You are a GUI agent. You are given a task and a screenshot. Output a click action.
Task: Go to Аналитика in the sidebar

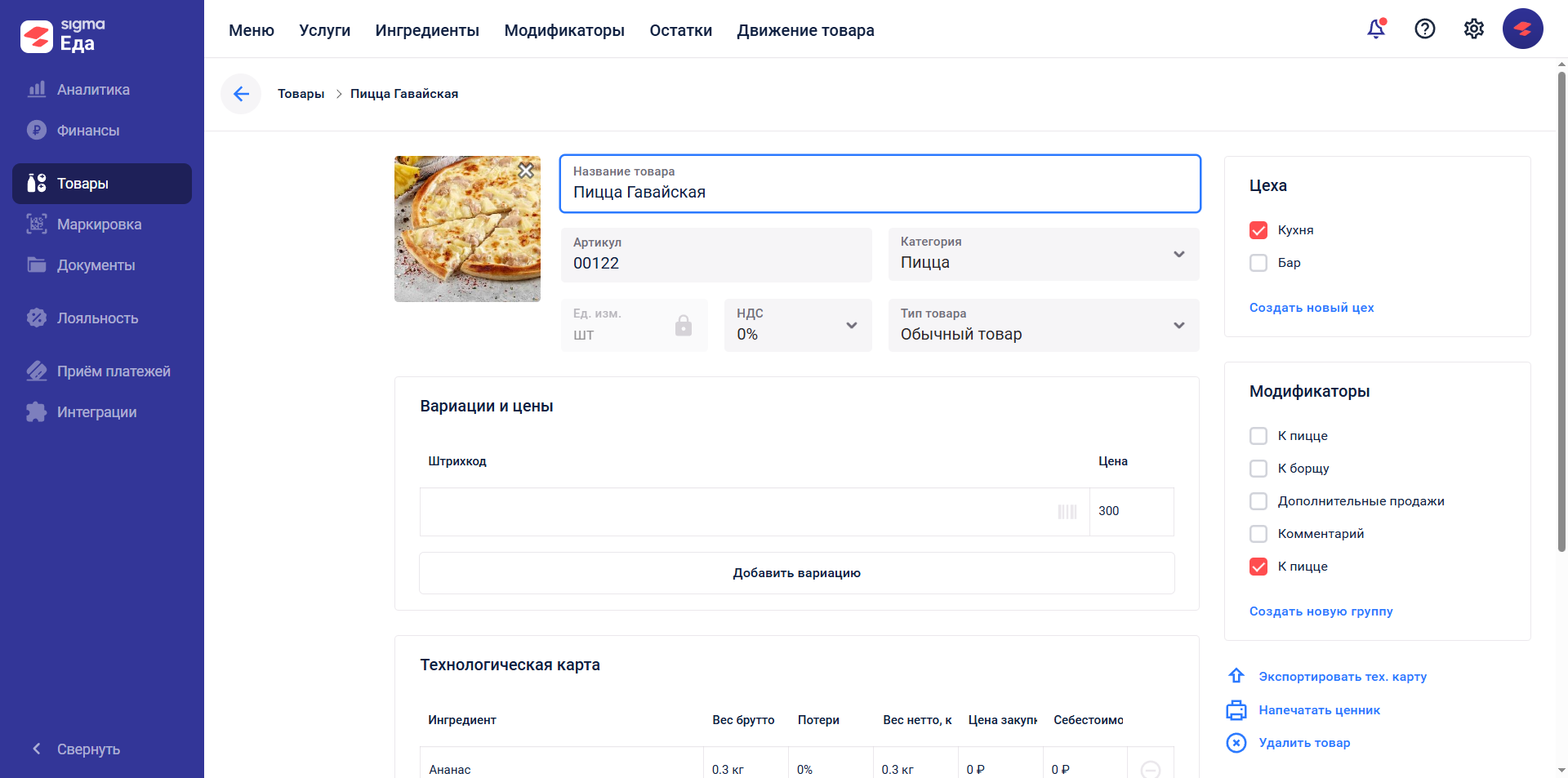(93, 90)
